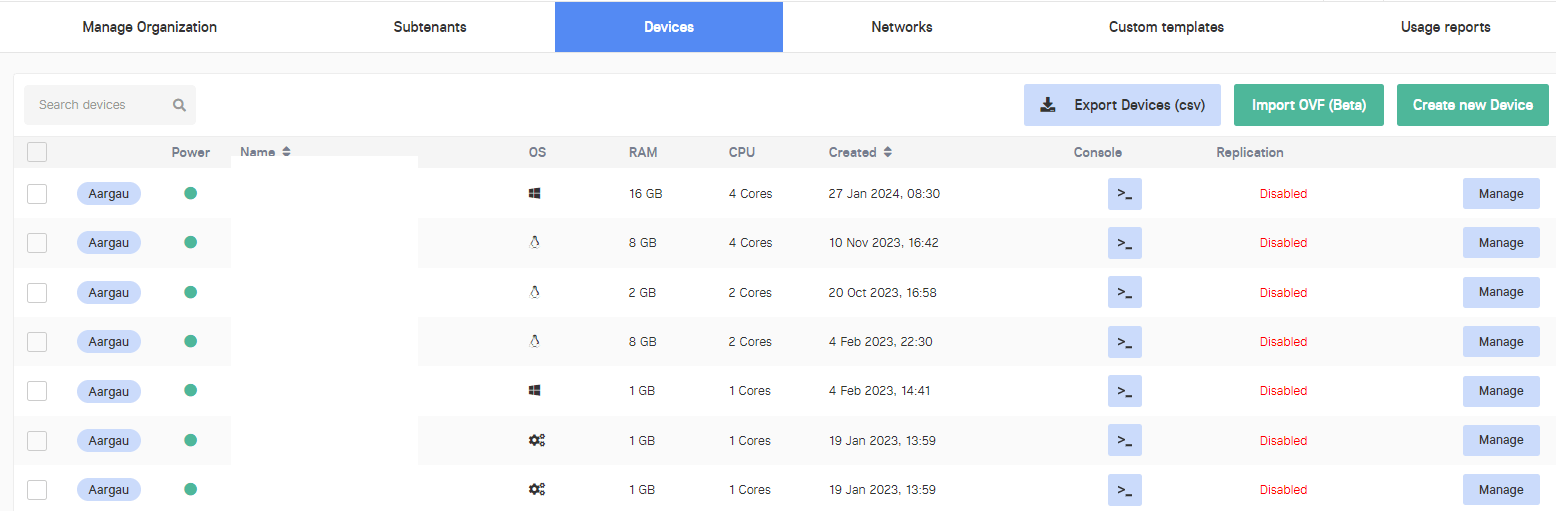Click Create new Device button
1556x511 pixels.
tap(1472, 105)
